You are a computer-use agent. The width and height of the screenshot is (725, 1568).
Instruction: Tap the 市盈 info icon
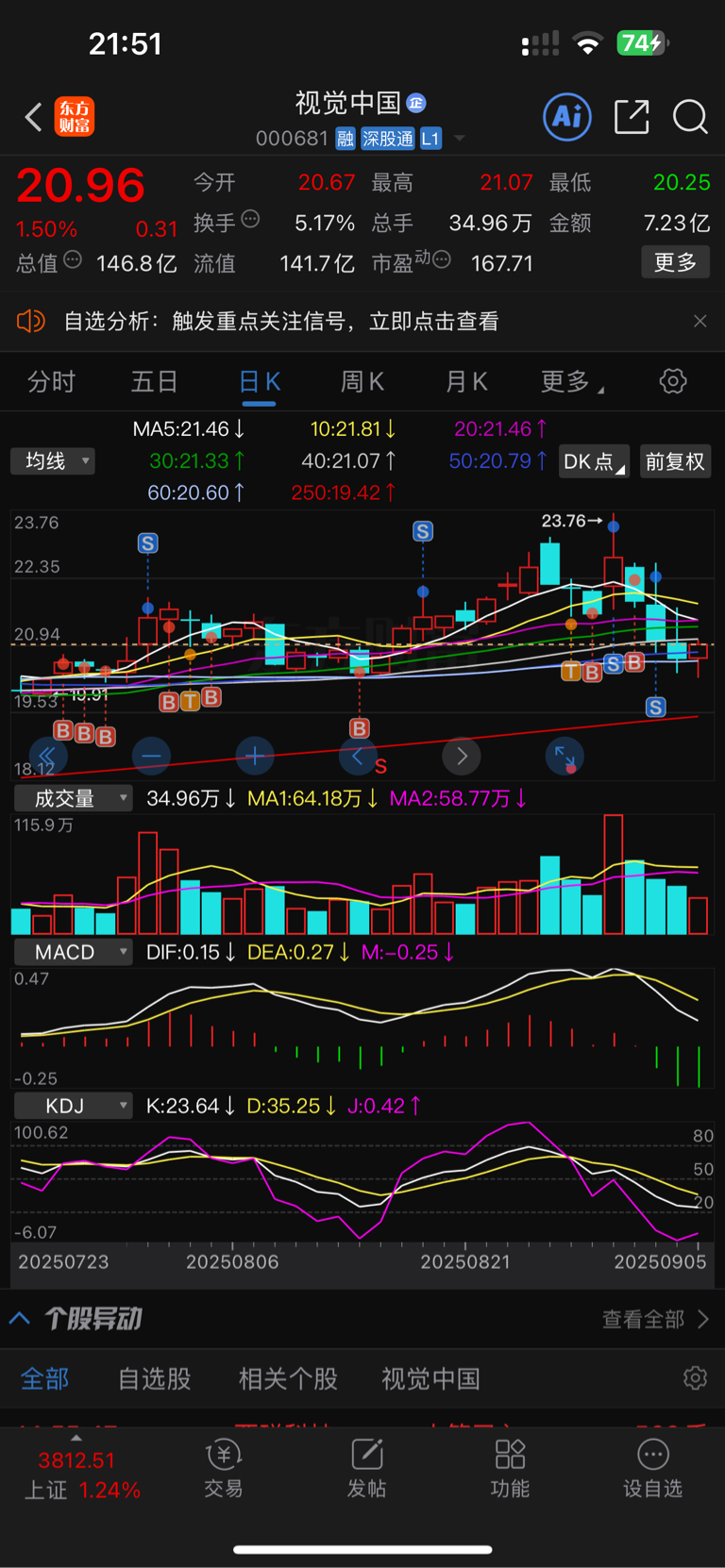[x=441, y=259]
